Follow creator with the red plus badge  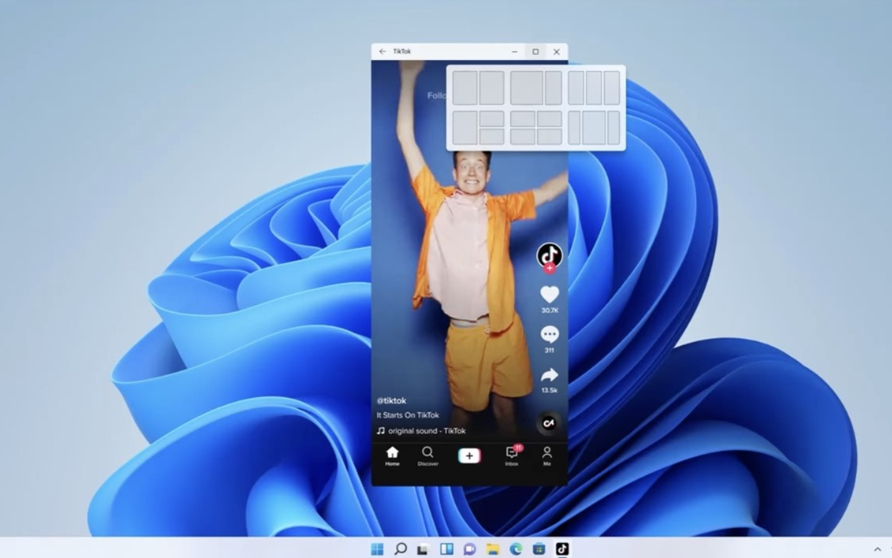pyautogui.click(x=550, y=268)
